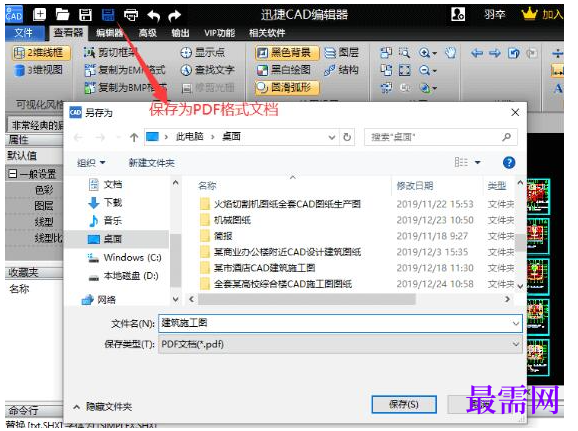Toggle the 2维线框 wireframe view mode
Screen dimensions: 578x431
41,53
